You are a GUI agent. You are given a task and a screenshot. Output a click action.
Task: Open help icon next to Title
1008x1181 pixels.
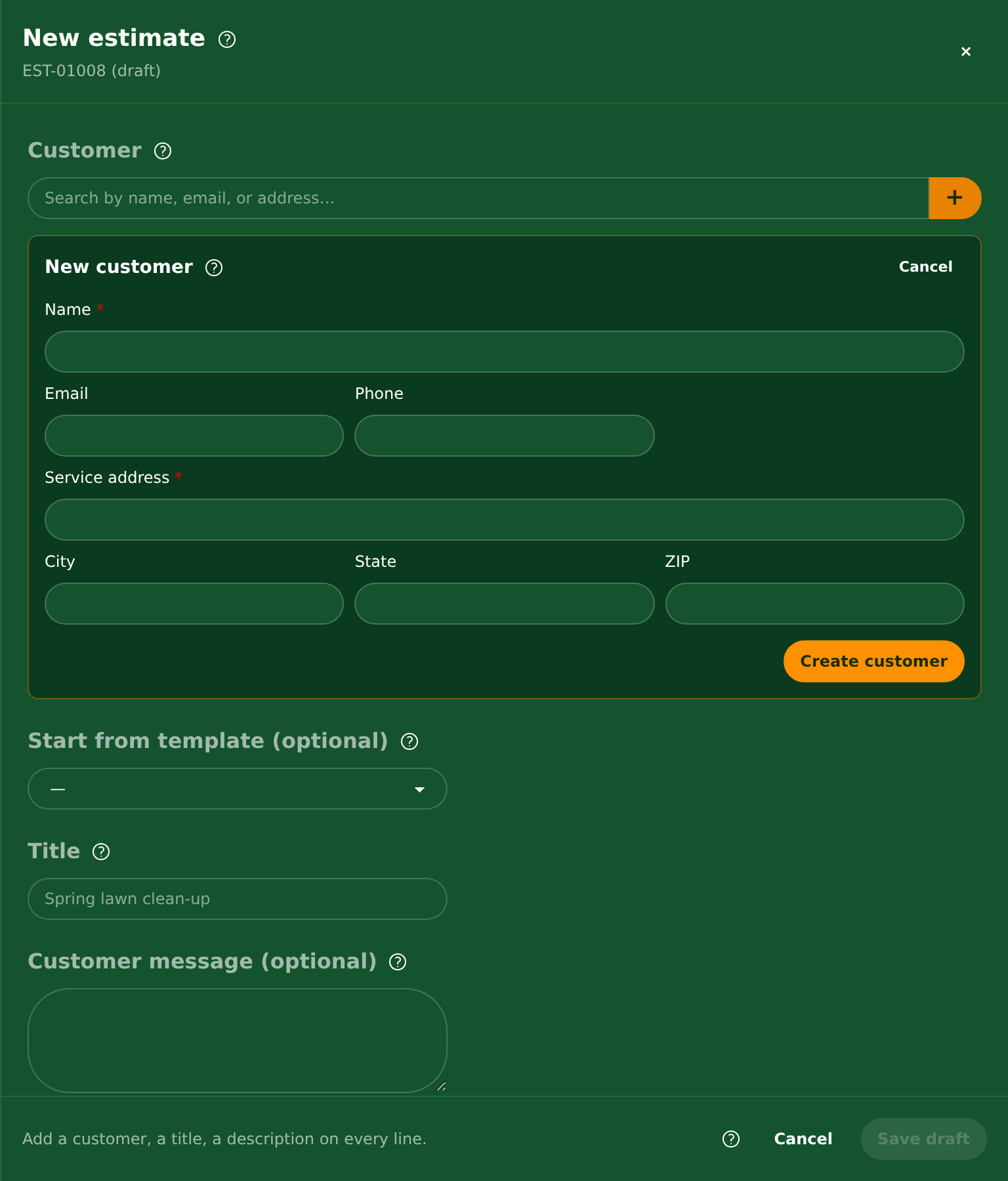click(101, 852)
